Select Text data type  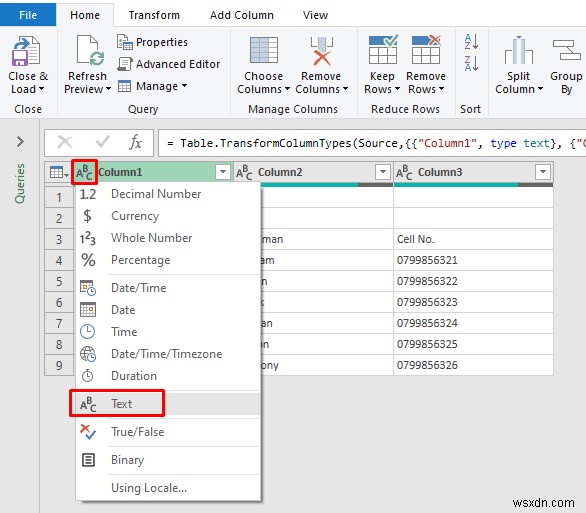168,404
